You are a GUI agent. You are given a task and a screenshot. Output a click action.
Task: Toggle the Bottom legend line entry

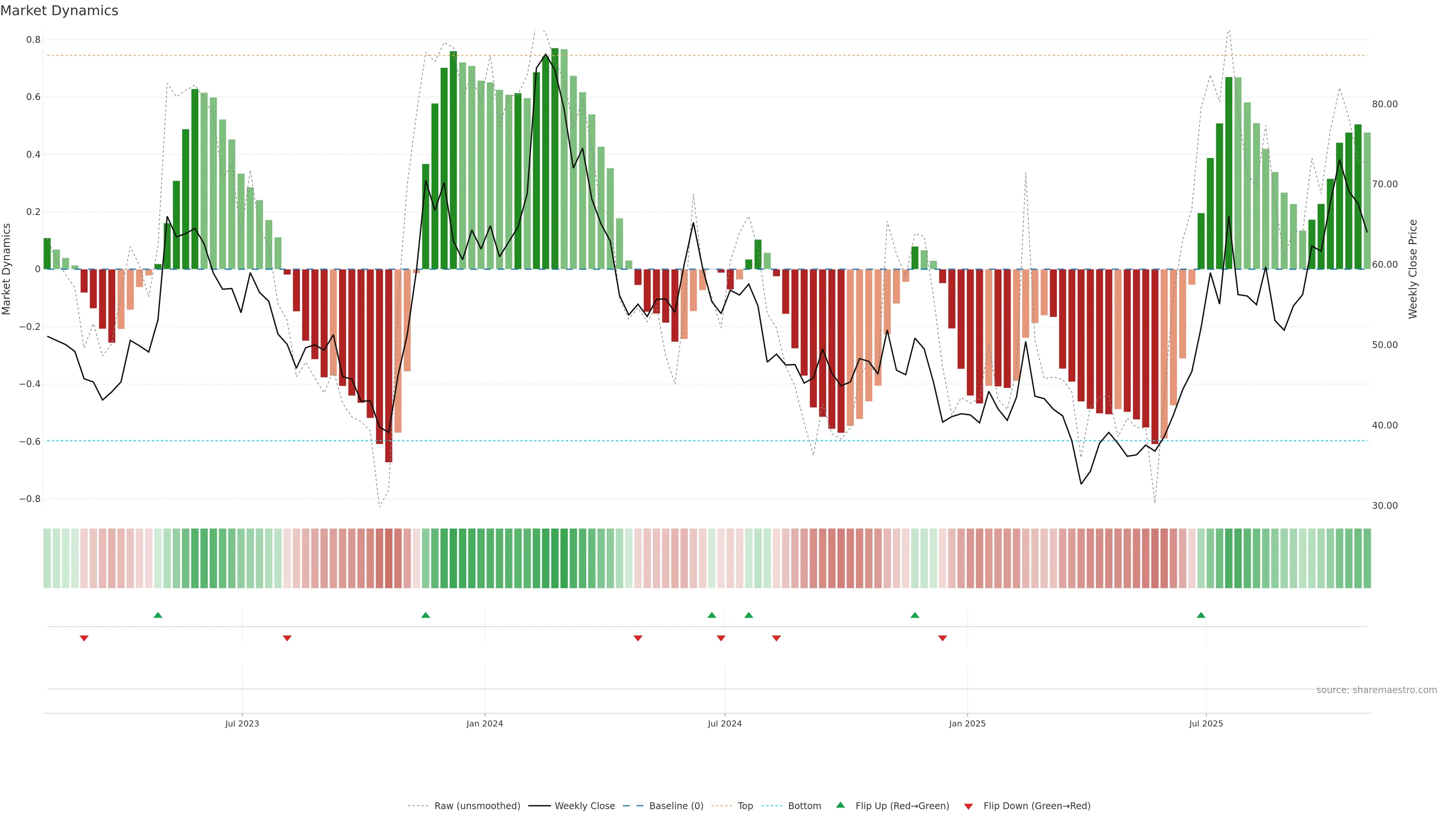[x=804, y=806]
